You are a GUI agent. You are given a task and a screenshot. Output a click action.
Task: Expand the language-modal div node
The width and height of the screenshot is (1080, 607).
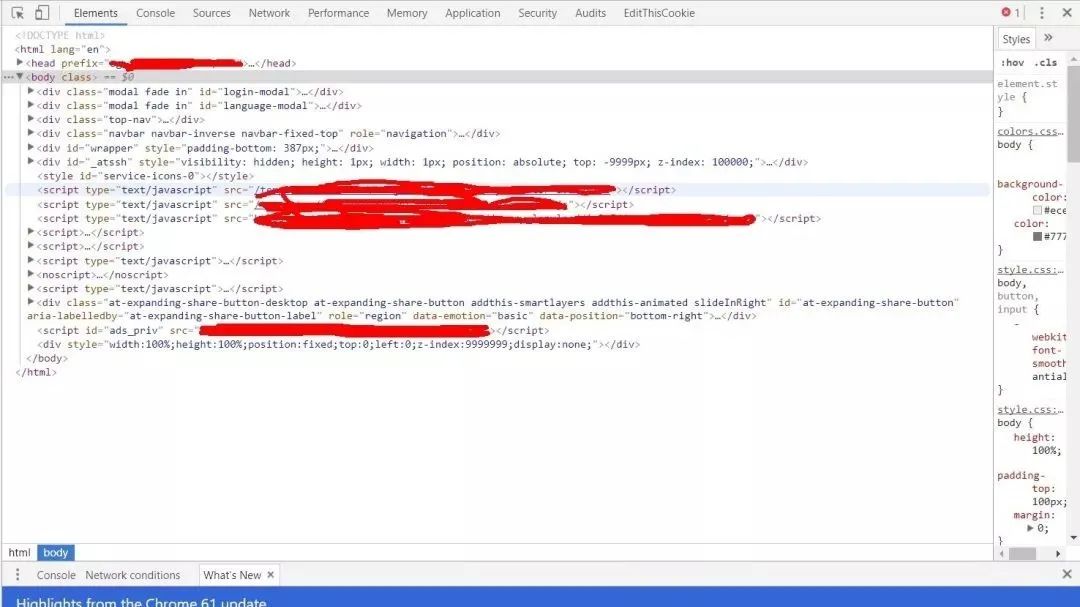pos(31,105)
